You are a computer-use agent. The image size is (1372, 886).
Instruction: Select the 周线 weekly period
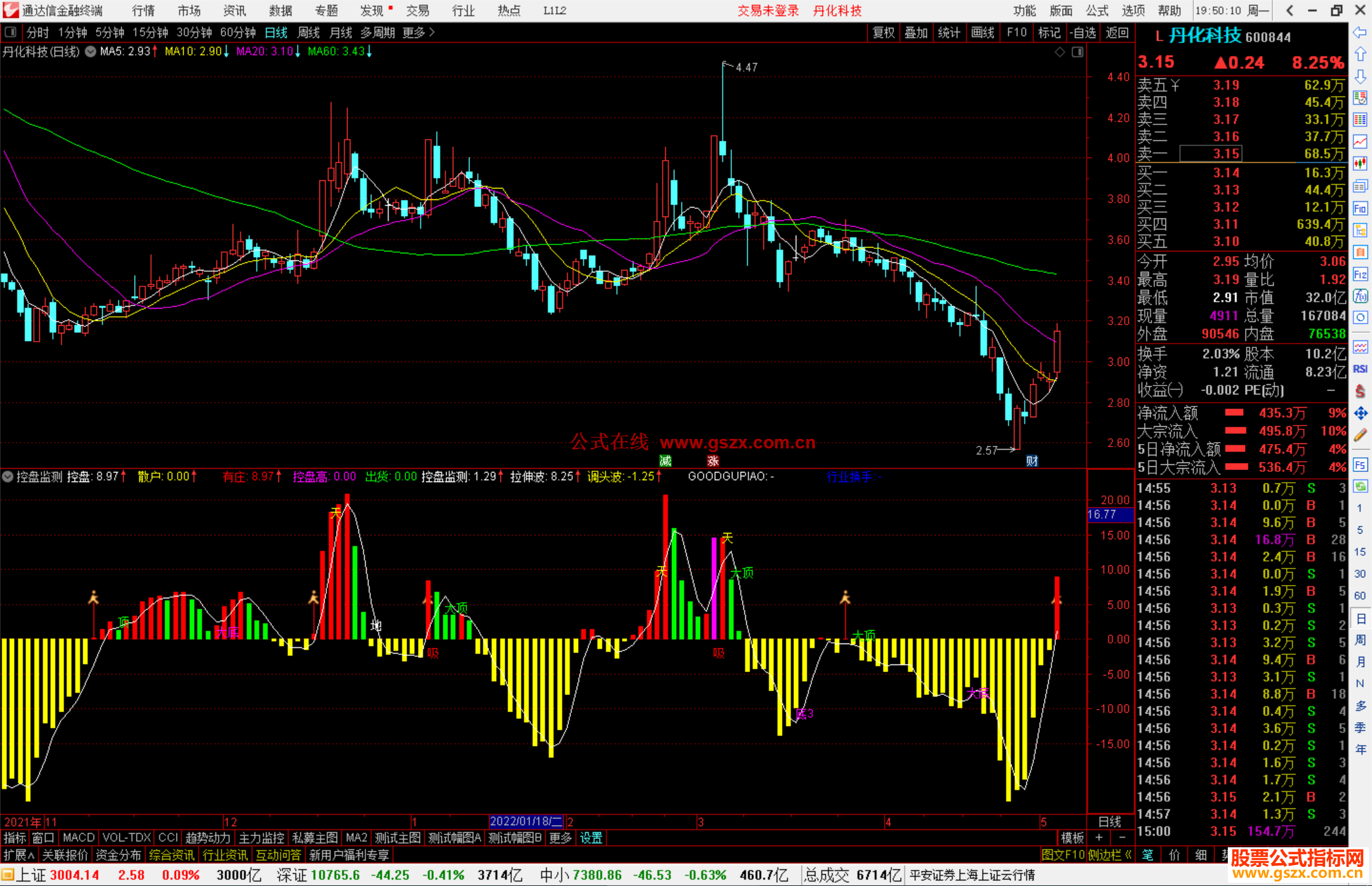(309, 32)
